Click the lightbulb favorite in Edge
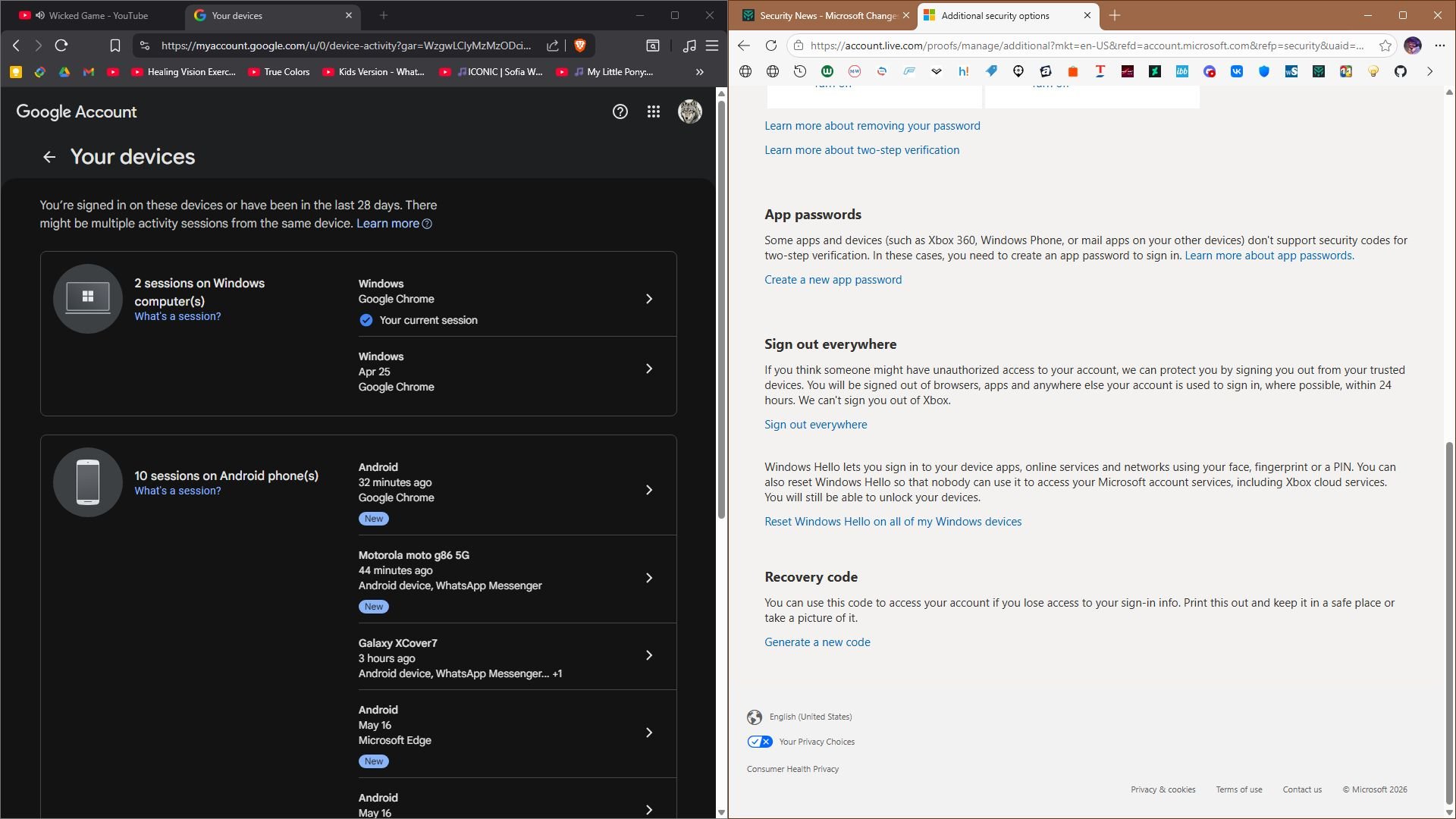Viewport: 1456px width, 819px height. [1373, 71]
